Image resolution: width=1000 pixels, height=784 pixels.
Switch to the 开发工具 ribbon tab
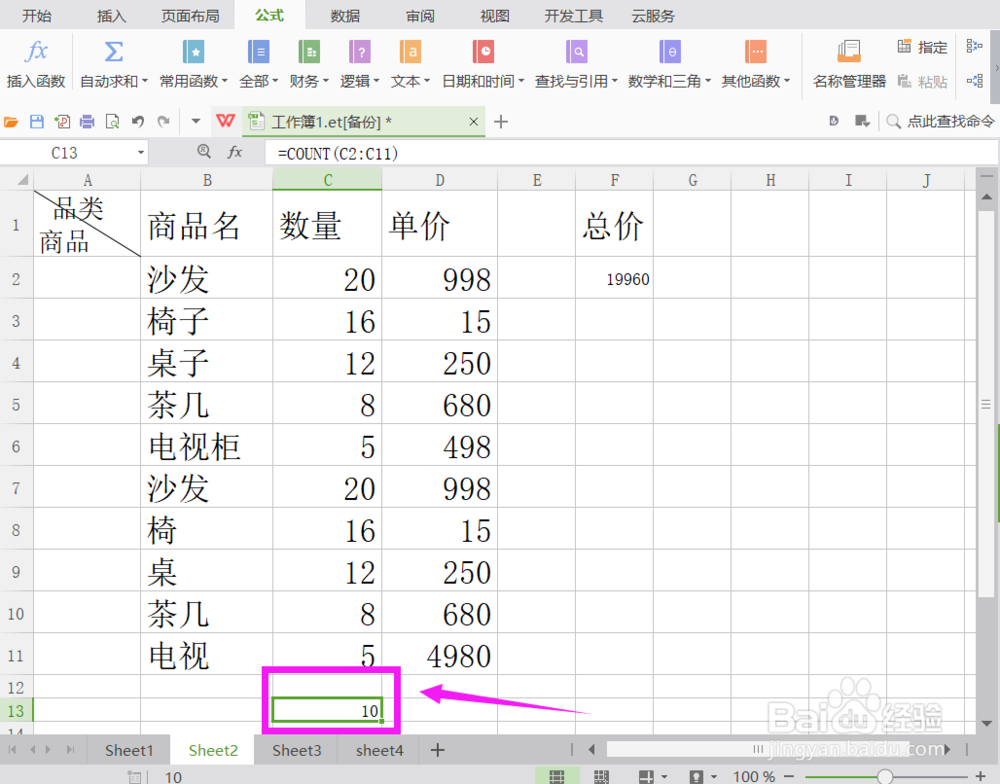tap(573, 15)
